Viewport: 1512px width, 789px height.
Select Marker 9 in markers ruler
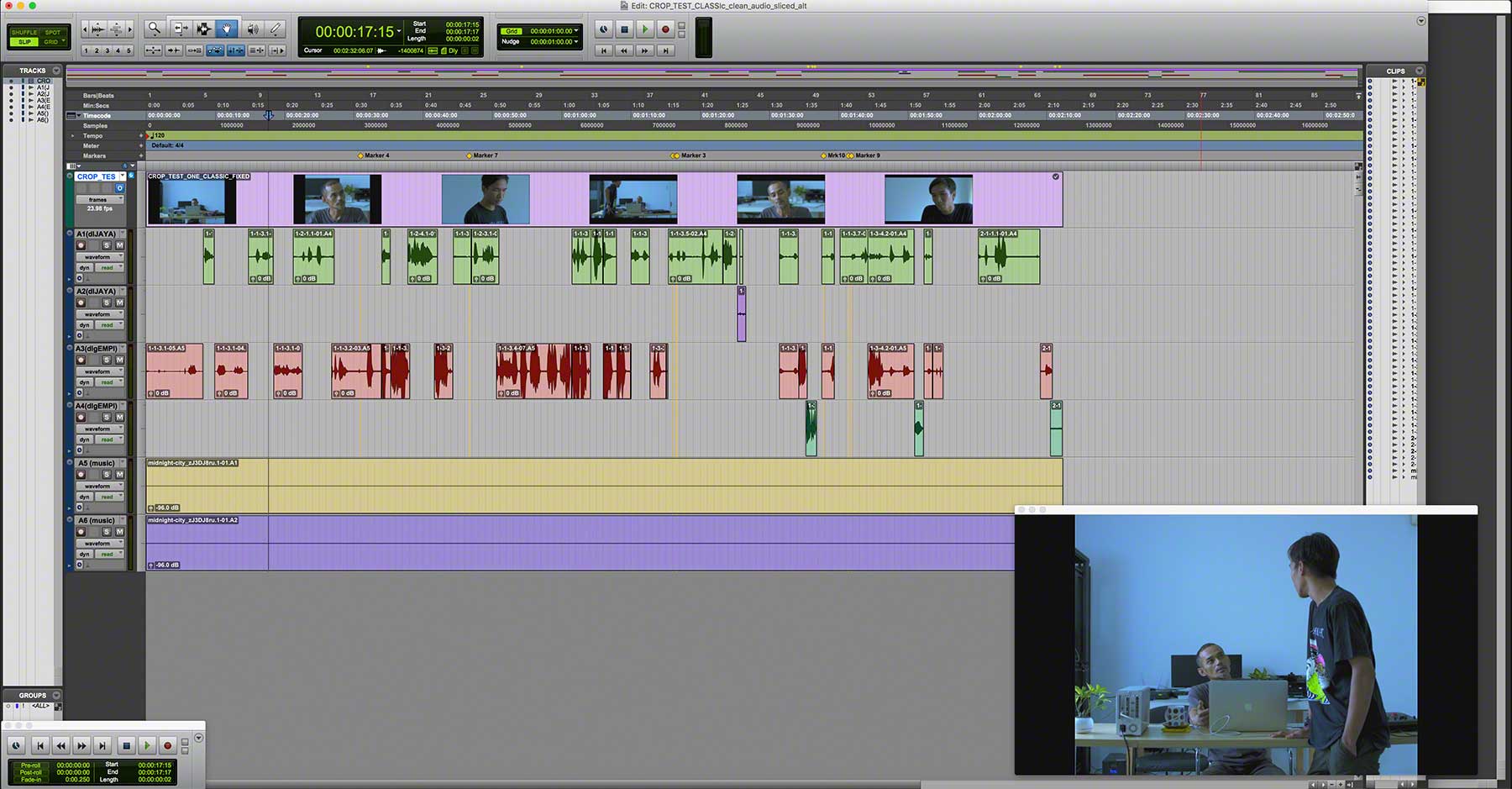[864, 155]
